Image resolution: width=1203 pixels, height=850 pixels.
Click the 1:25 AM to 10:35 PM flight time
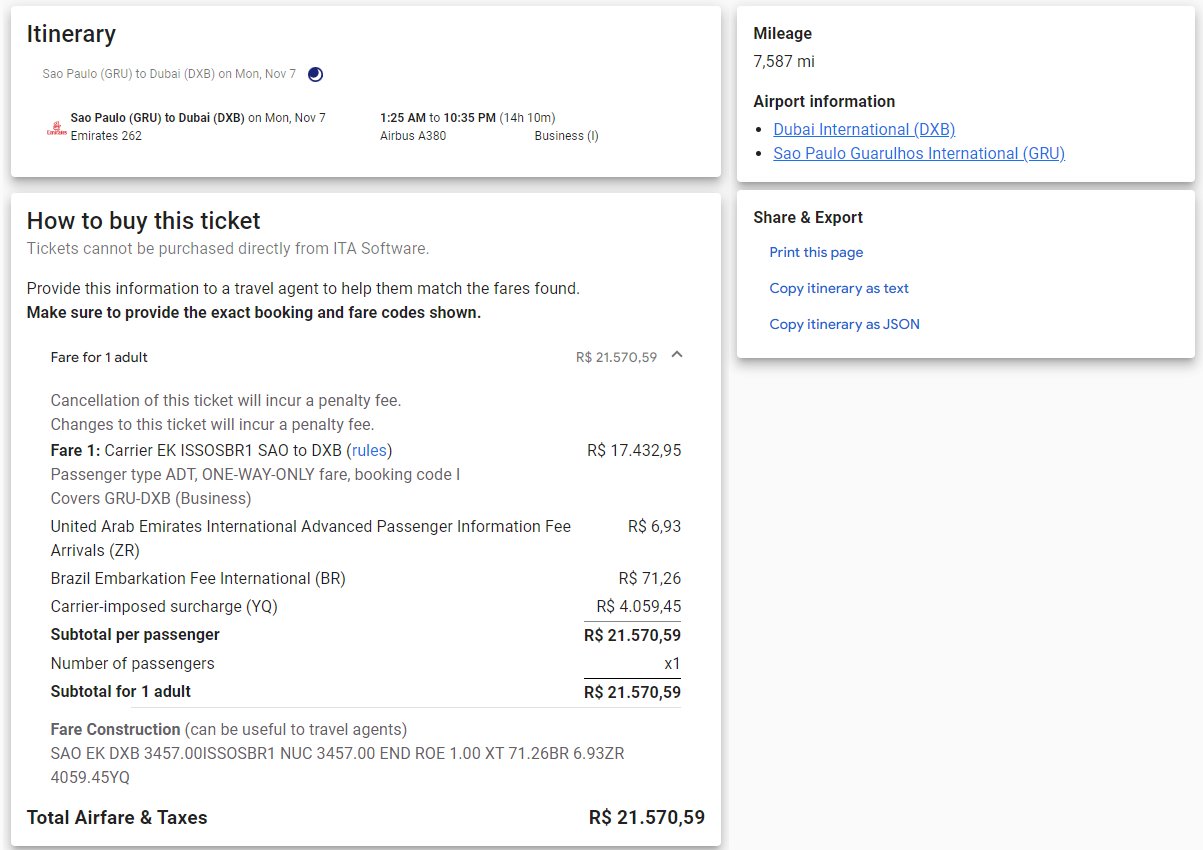(x=468, y=118)
